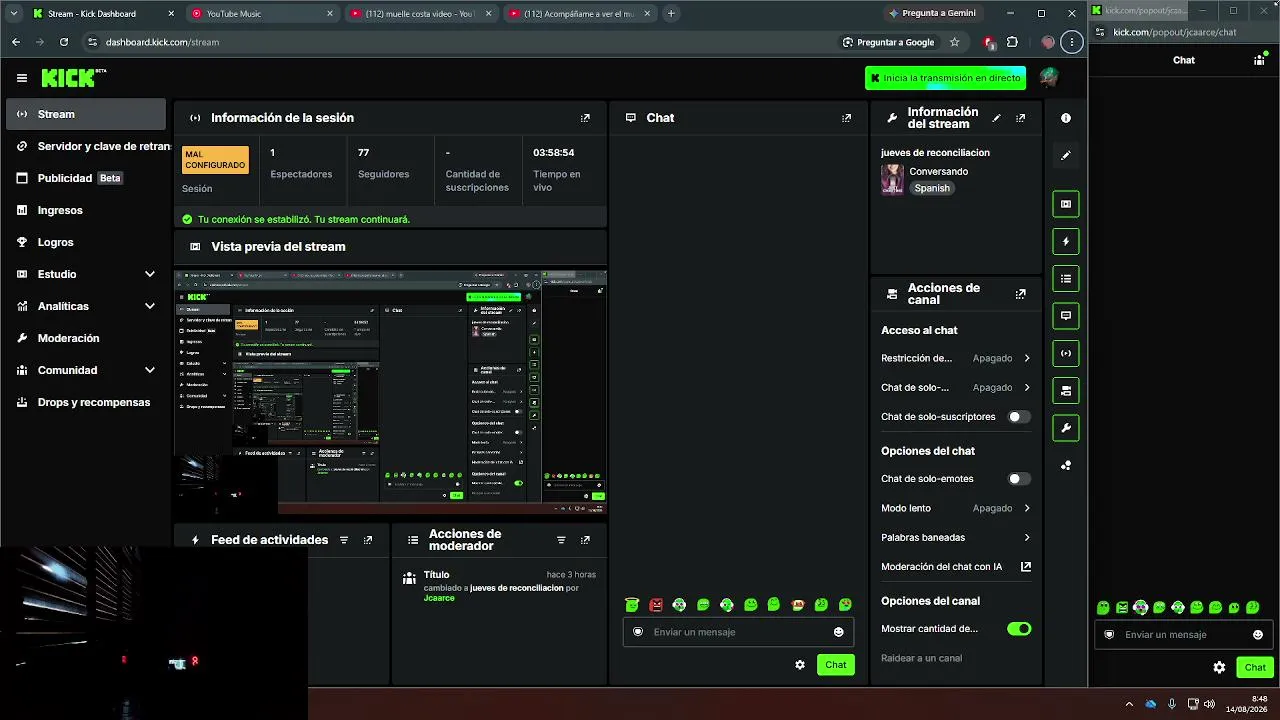The image size is (1280, 720).
Task: Pop out the Feed de actividades panel
Action: (368, 540)
